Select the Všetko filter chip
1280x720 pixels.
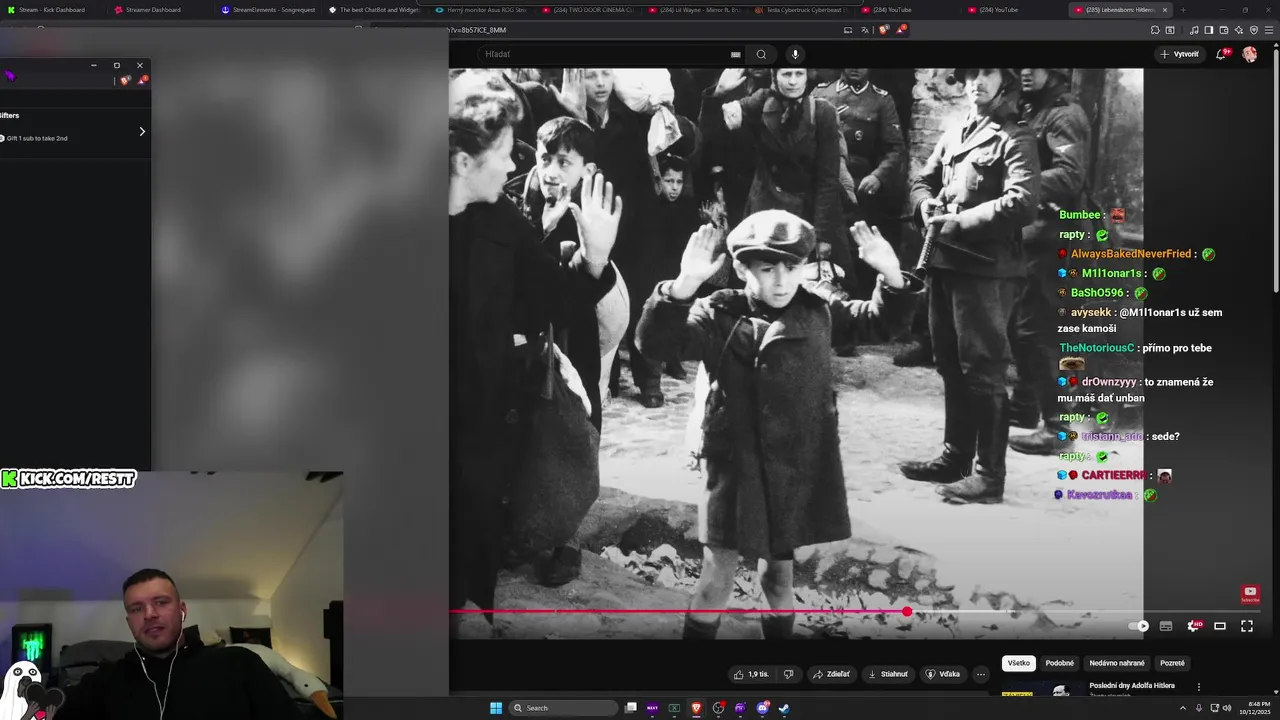pyautogui.click(x=1018, y=663)
